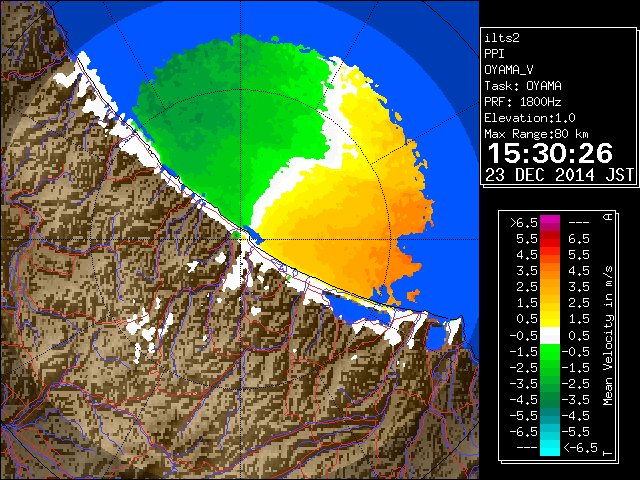Select the white zero-velocity band in the color bar
This screenshot has height=480, width=640.
click(x=550, y=336)
